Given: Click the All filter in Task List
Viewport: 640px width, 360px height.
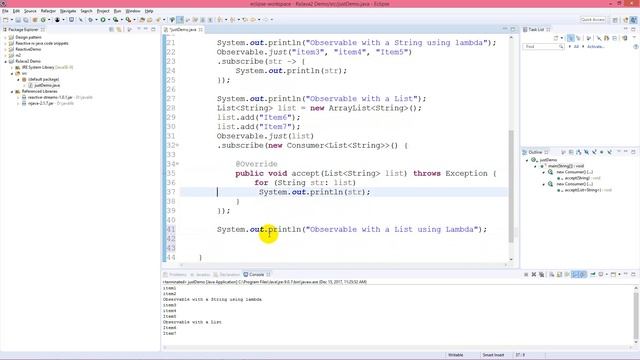Looking at the screenshot, I should 576,47.
